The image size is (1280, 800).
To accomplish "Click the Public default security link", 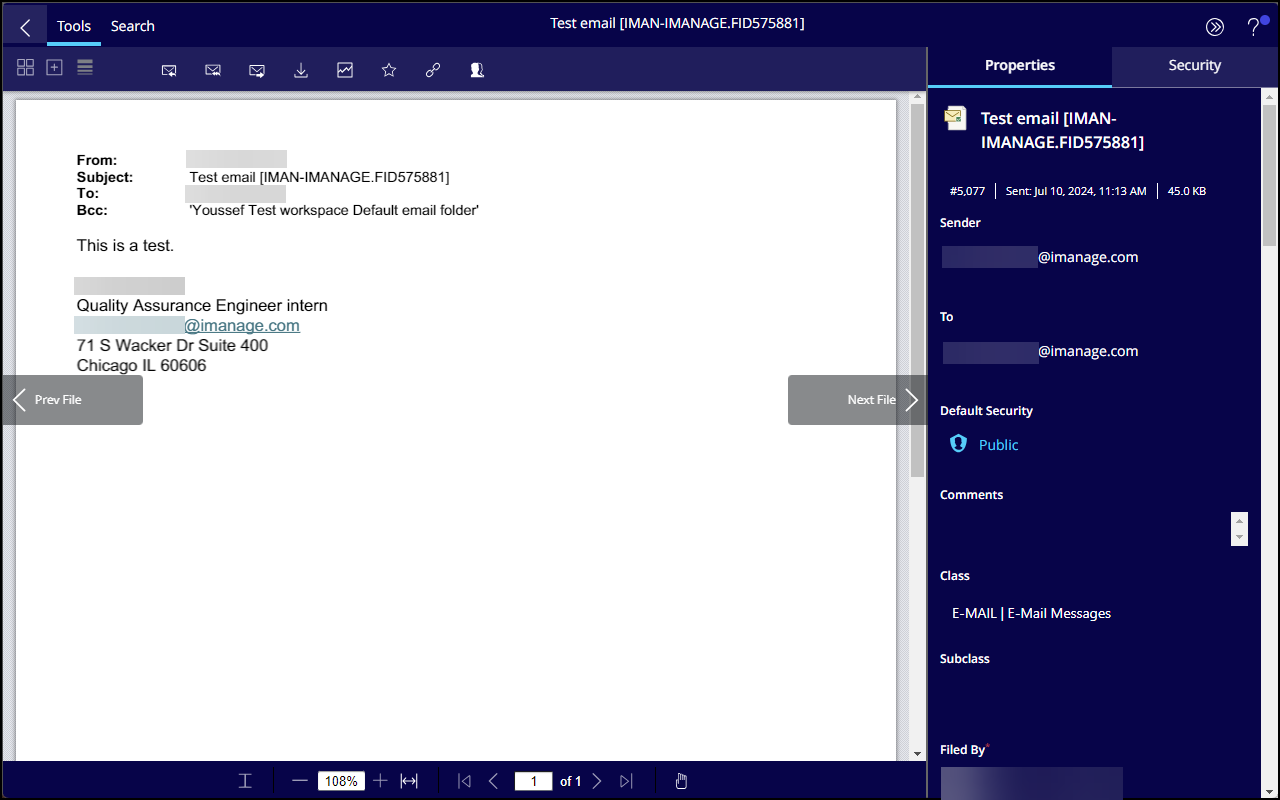I will (998, 445).
